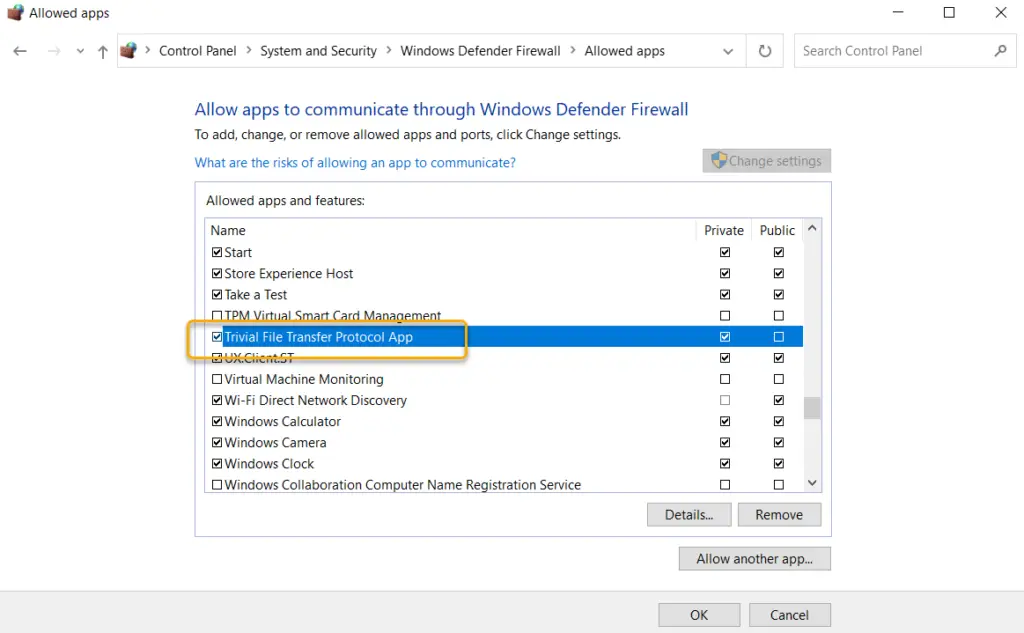Click the back navigation arrow

[20, 51]
